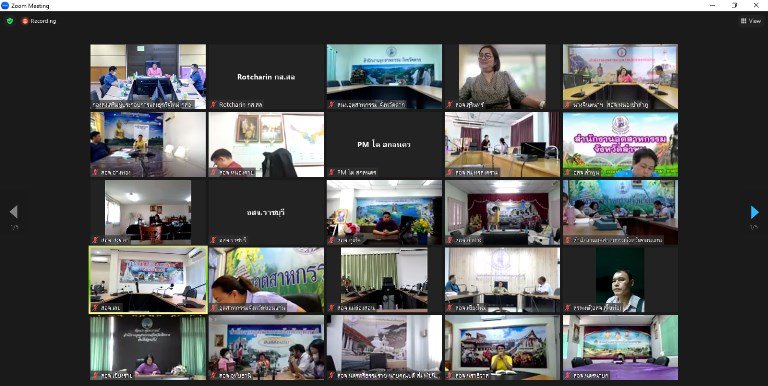Open the View layout menu
Screen dimensions: 768x386
click(x=751, y=21)
